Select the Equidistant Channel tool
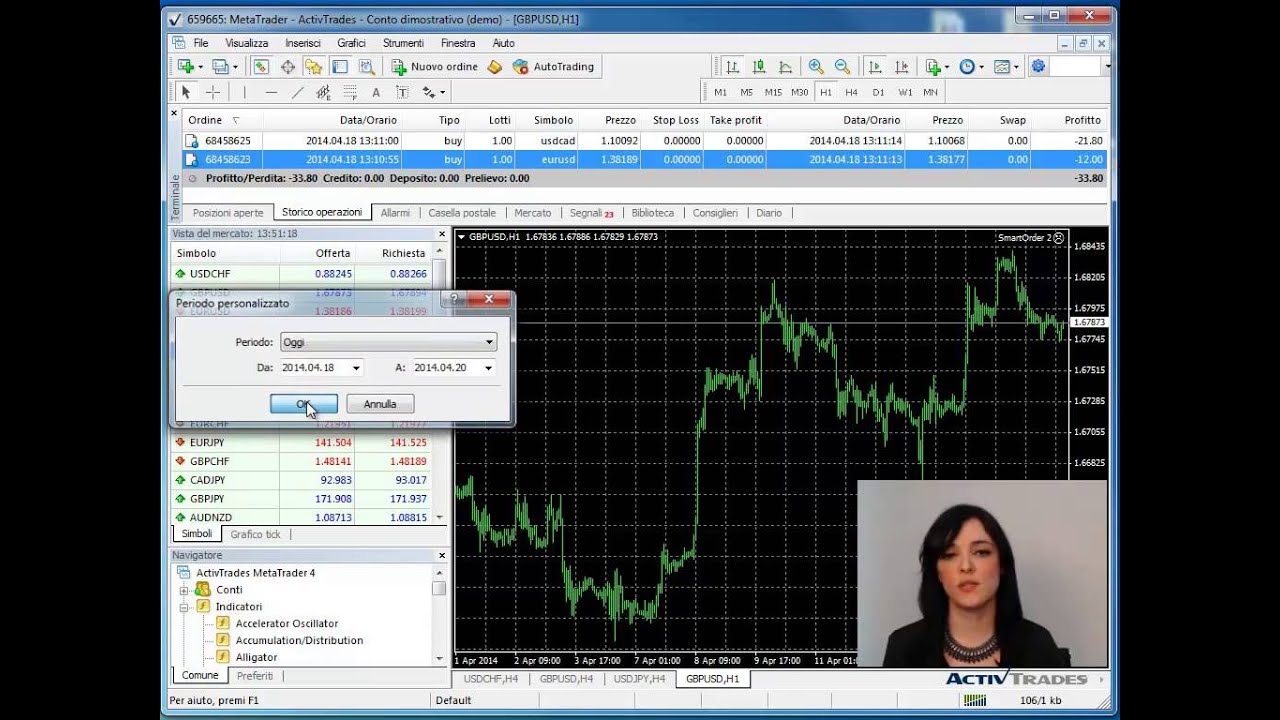This screenshot has width=1280, height=720. (x=323, y=92)
